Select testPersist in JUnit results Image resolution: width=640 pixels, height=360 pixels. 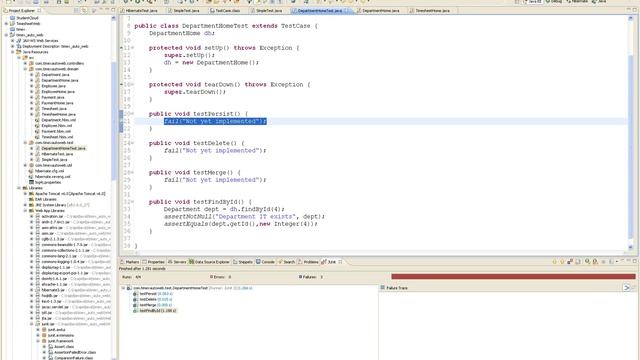coord(153,294)
